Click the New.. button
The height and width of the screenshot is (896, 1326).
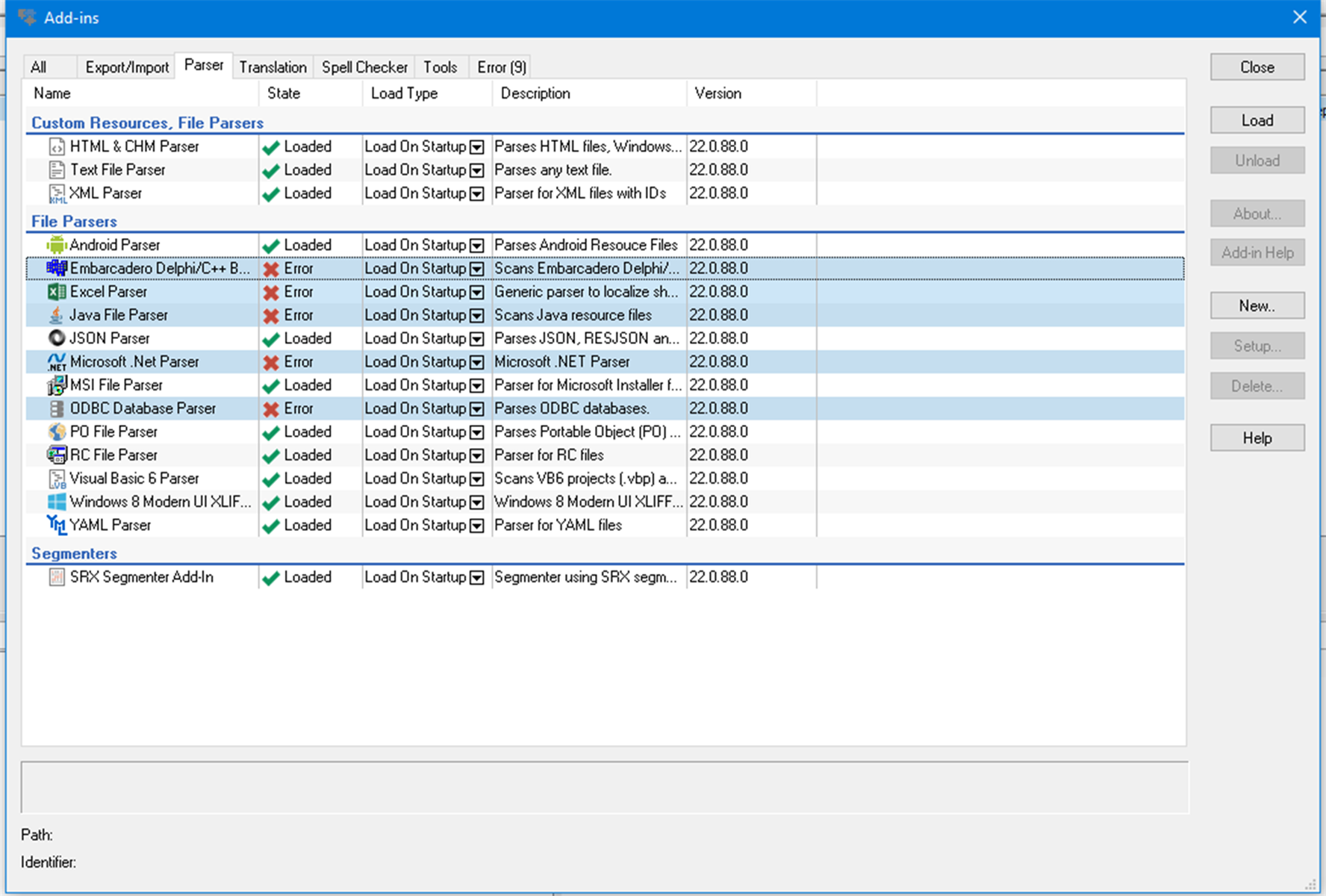pos(1257,305)
